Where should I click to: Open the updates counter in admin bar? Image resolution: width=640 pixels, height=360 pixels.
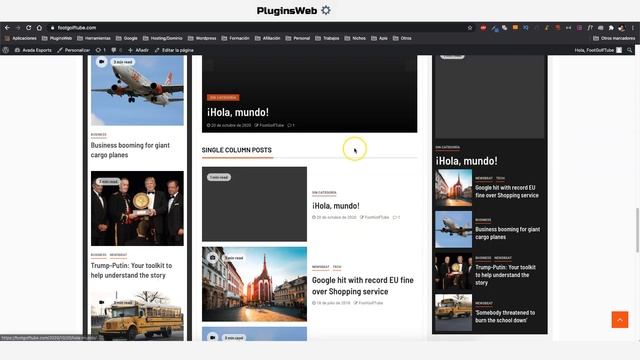(100, 50)
